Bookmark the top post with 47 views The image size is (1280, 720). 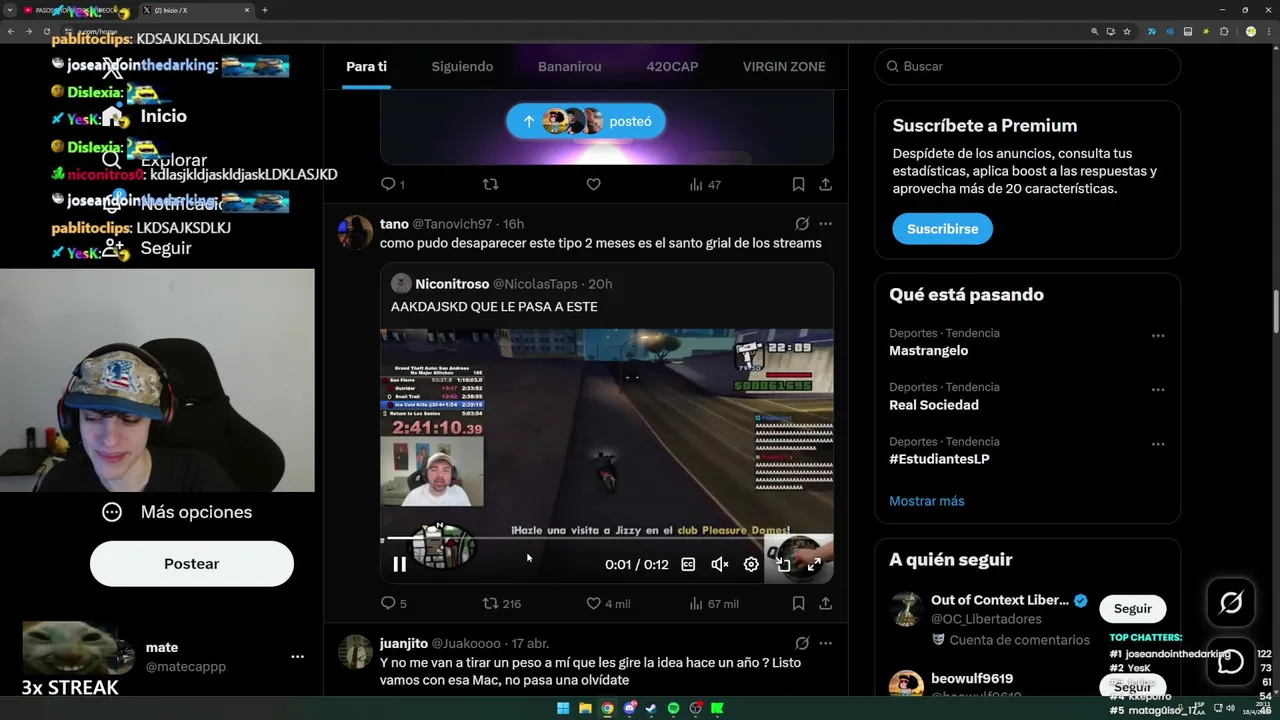click(798, 184)
